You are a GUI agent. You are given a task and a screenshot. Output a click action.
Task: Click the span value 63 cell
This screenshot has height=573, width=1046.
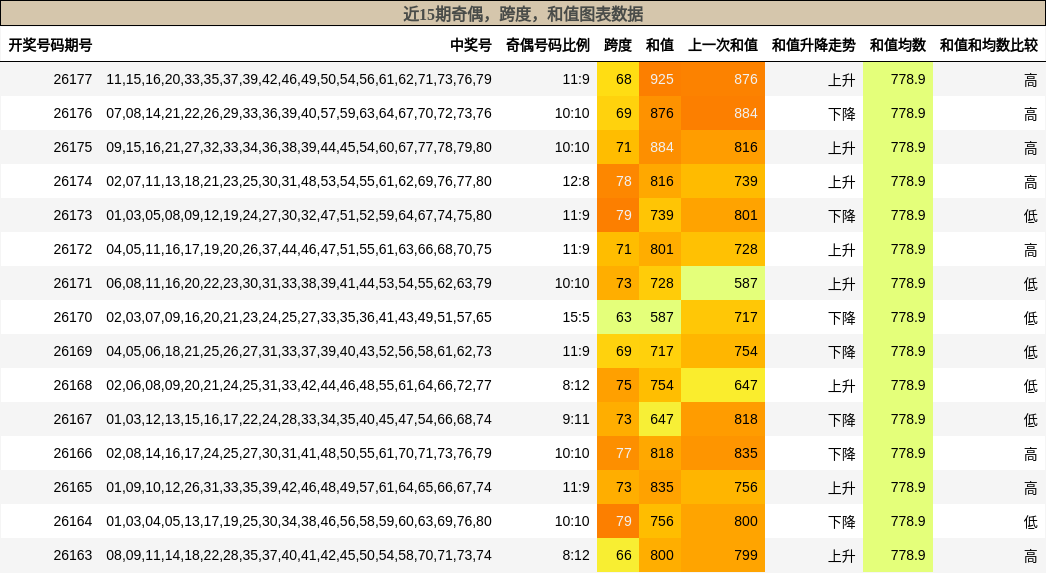coord(618,318)
